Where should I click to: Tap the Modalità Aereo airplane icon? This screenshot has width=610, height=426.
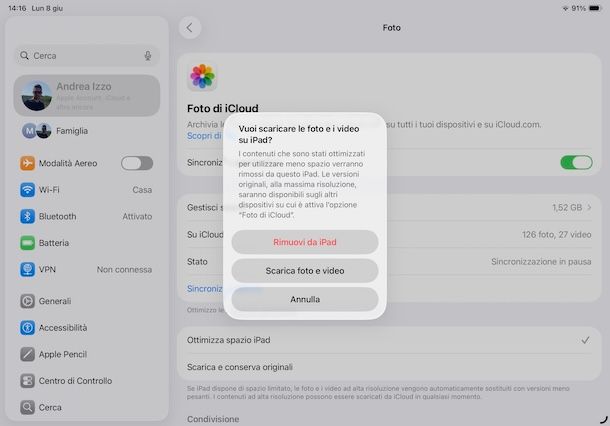point(27,163)
